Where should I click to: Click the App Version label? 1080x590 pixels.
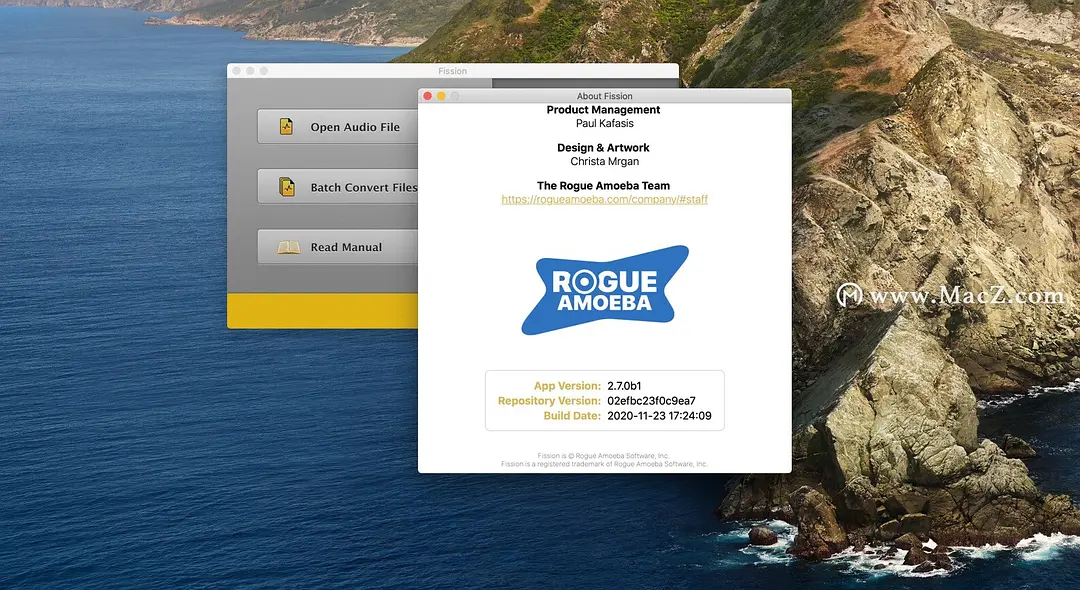(567, 386)
